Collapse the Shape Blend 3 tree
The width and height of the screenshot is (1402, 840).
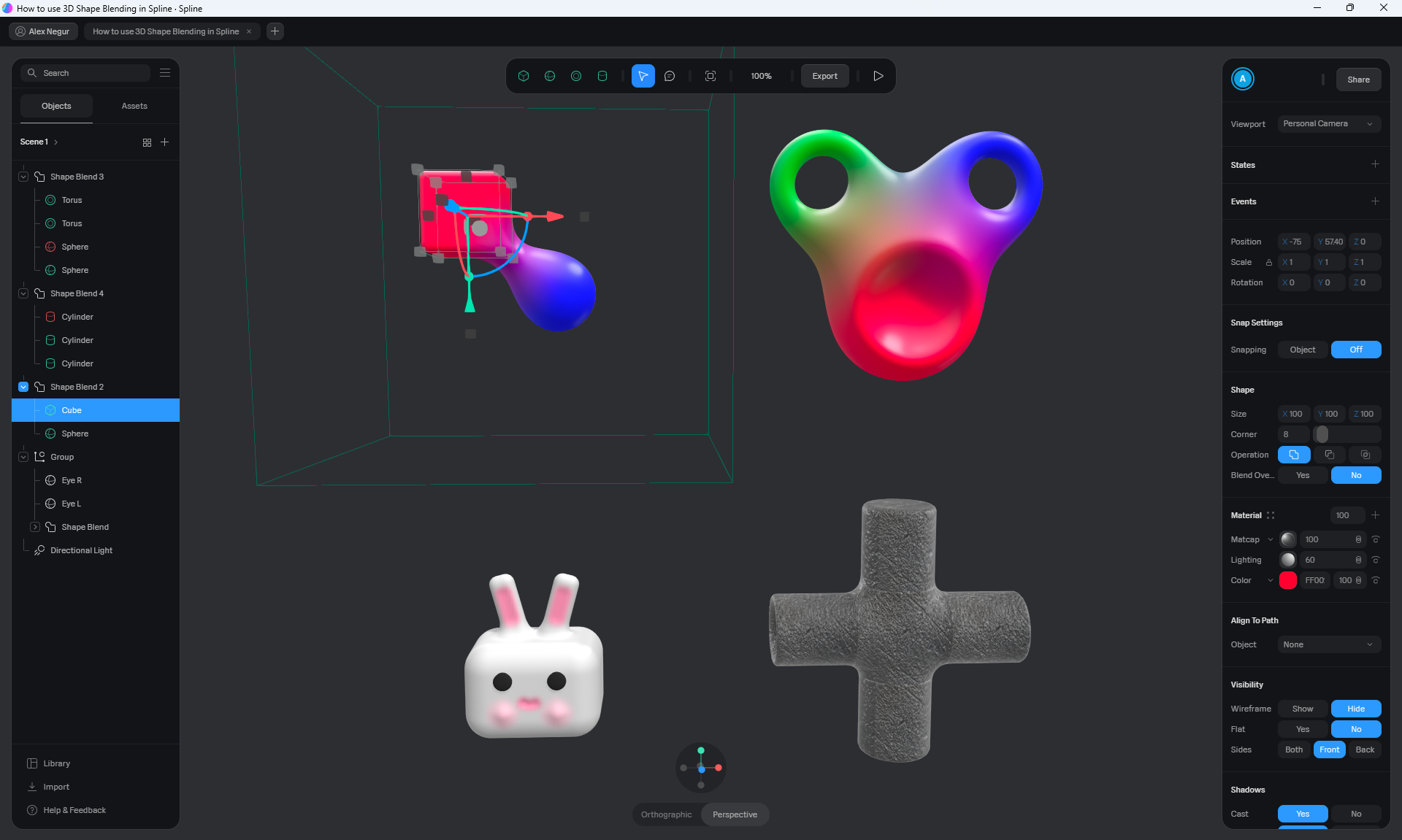pos(23,177)
